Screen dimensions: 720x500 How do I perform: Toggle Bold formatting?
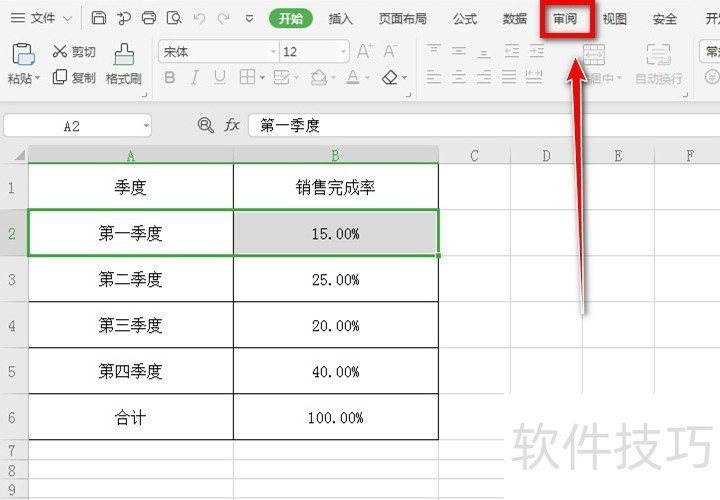(x=169, y=77)
